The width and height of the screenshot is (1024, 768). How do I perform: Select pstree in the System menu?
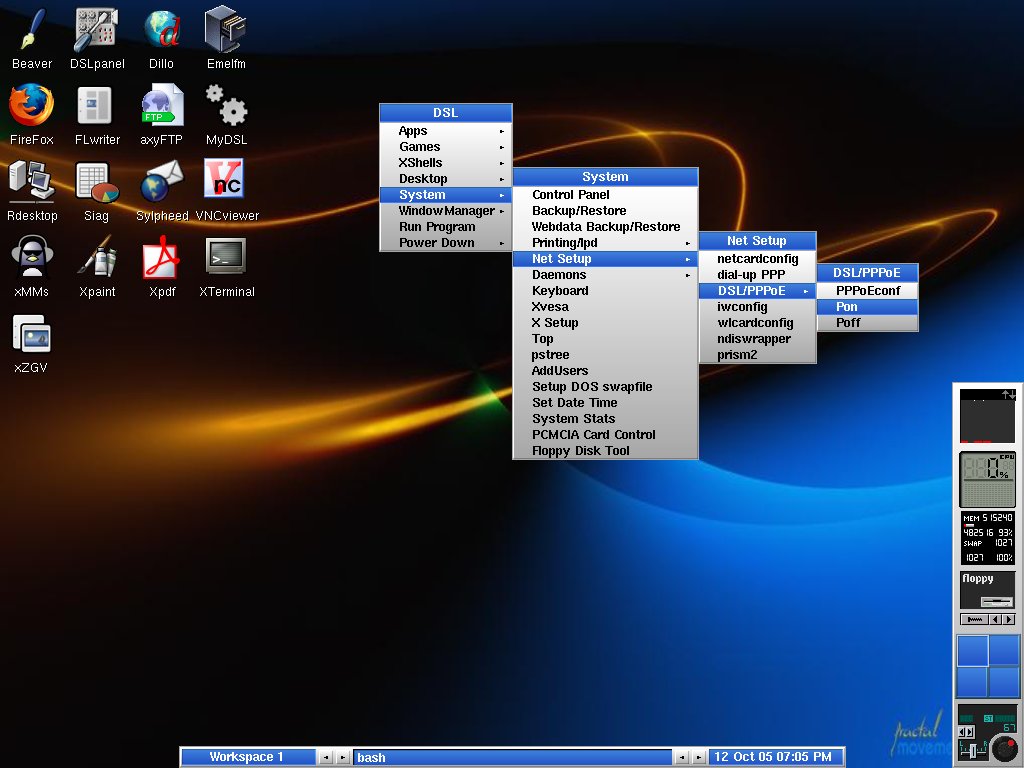pos(605,355)
